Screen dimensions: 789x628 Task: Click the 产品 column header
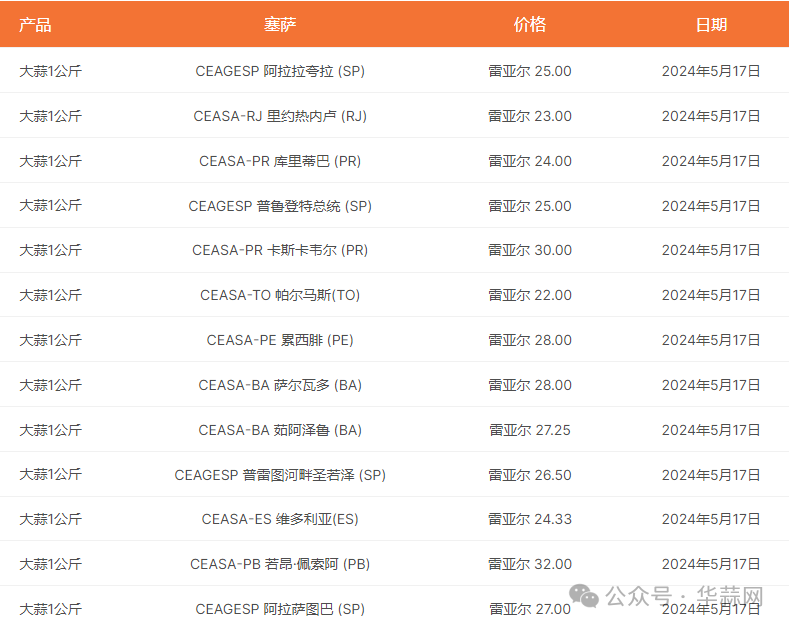(35, 25)
